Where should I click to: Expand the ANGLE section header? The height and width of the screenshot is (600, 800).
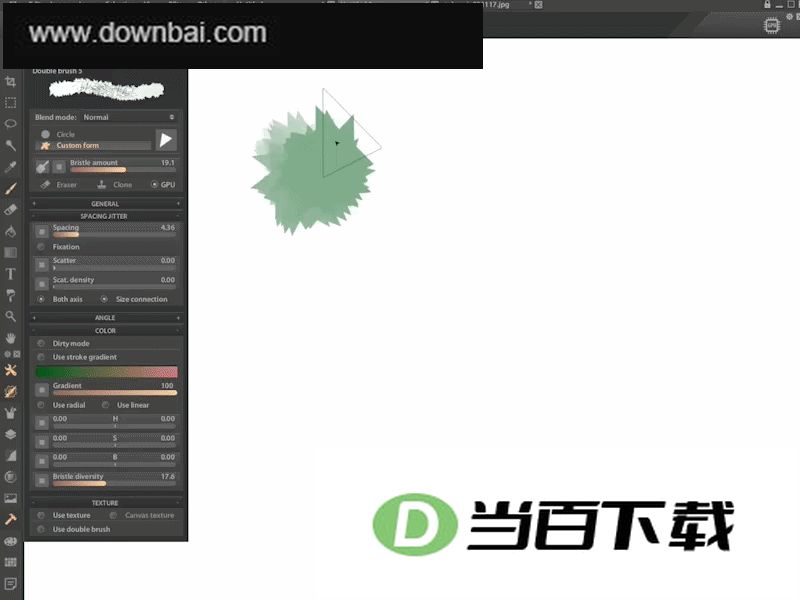(106, 317)
